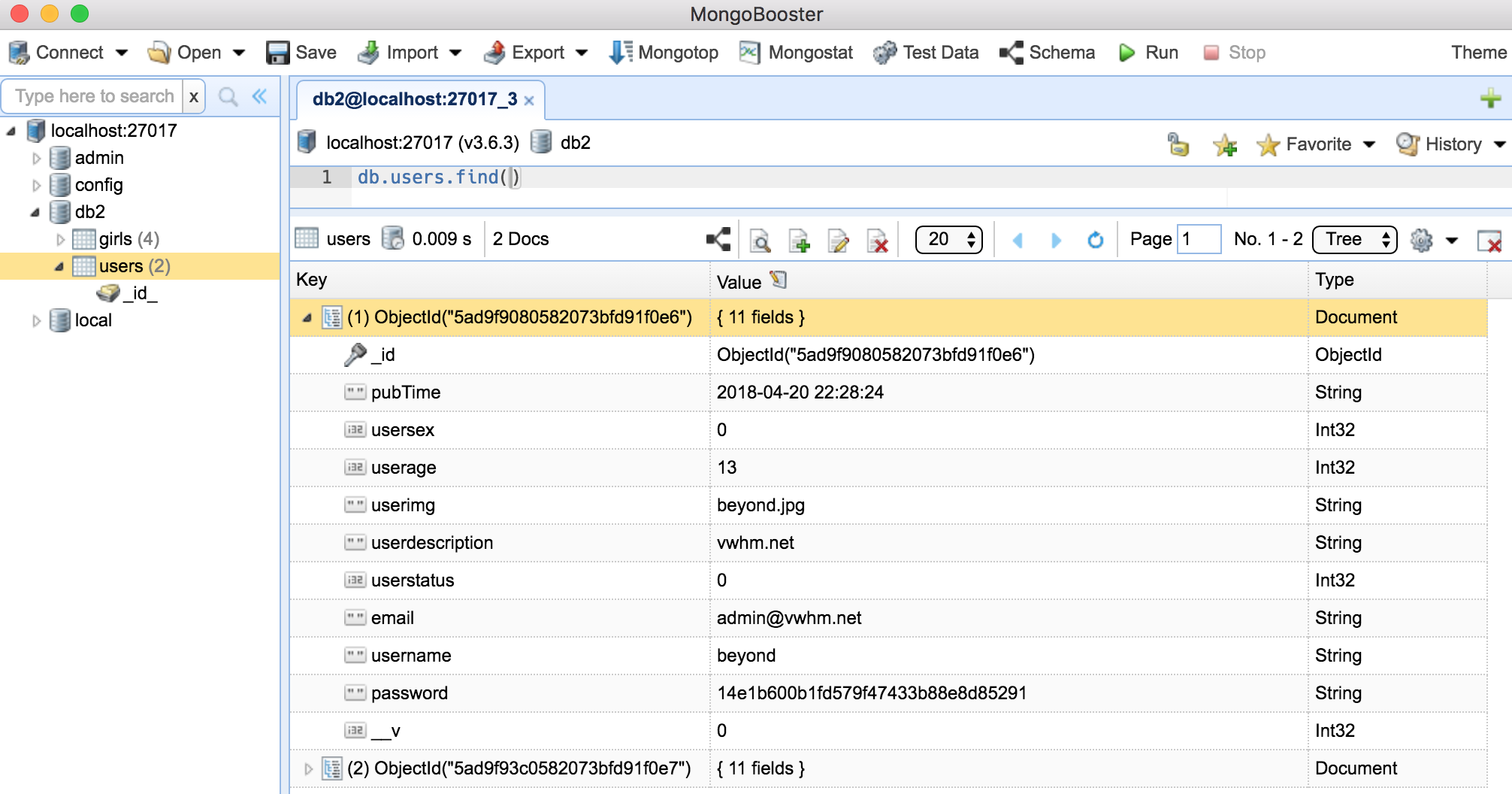Click the add-to-favorites star plus icon

pos(1225,144)
